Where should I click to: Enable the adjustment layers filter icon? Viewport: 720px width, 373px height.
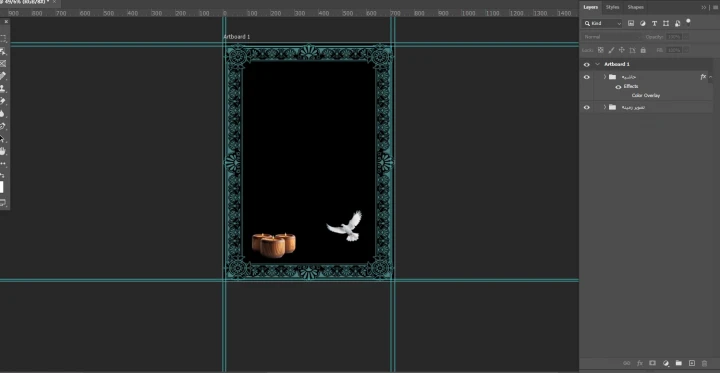tap(642, 23)
